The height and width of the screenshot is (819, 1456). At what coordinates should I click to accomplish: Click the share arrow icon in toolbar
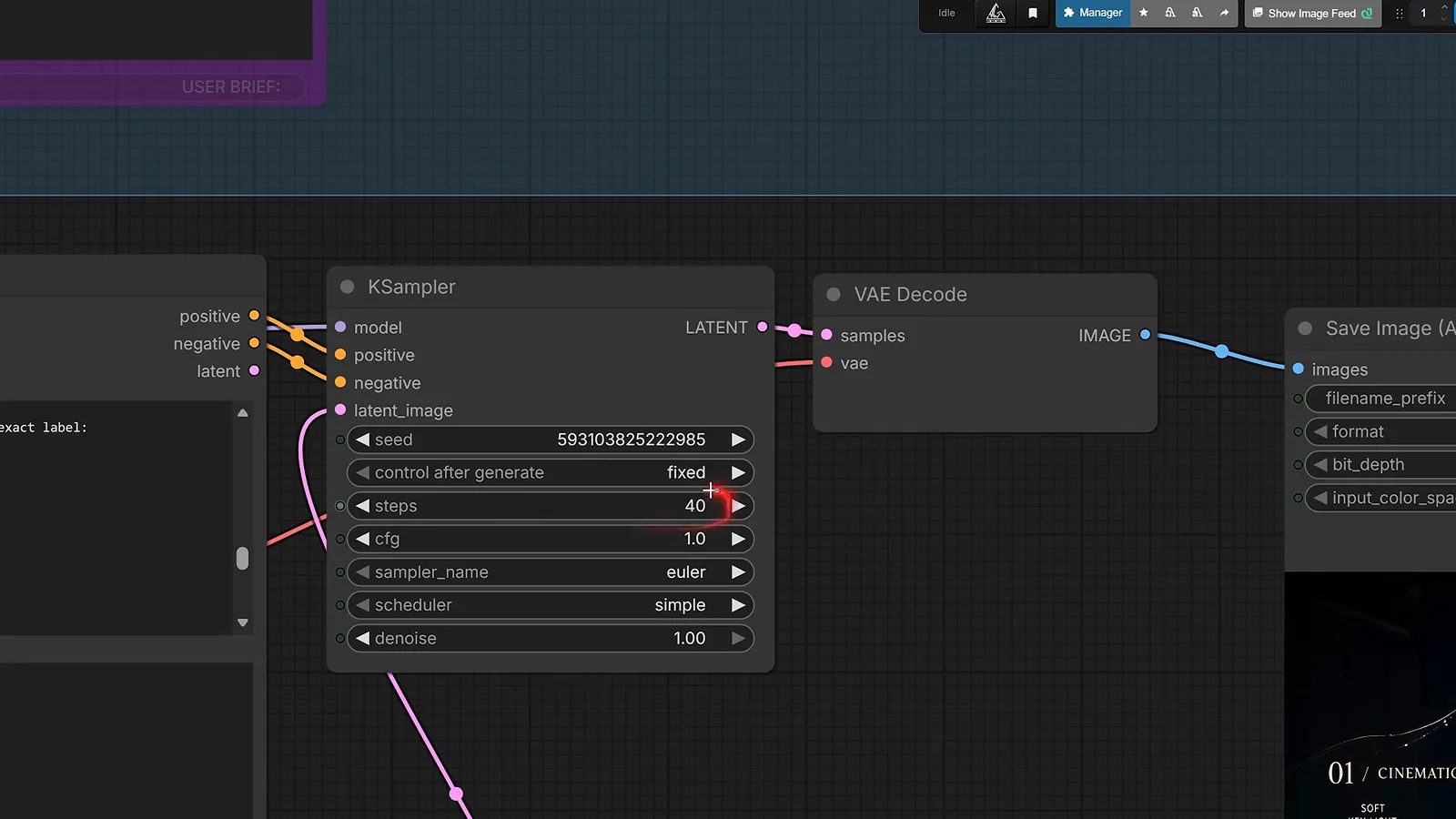[x=1224, y=13]
